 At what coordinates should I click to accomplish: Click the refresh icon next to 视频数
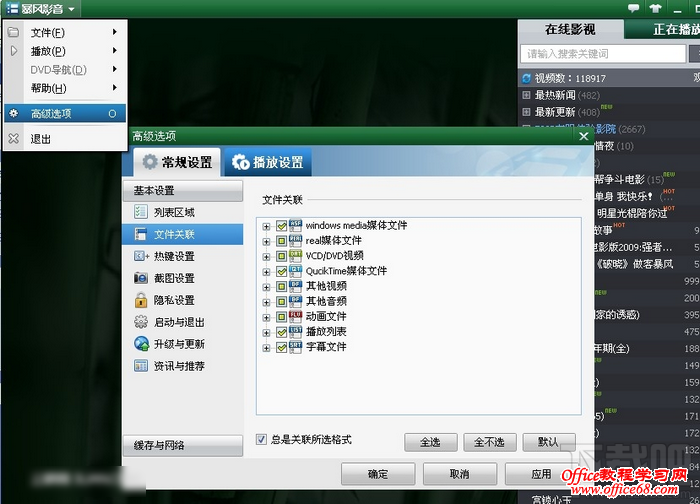click(527, 78)
